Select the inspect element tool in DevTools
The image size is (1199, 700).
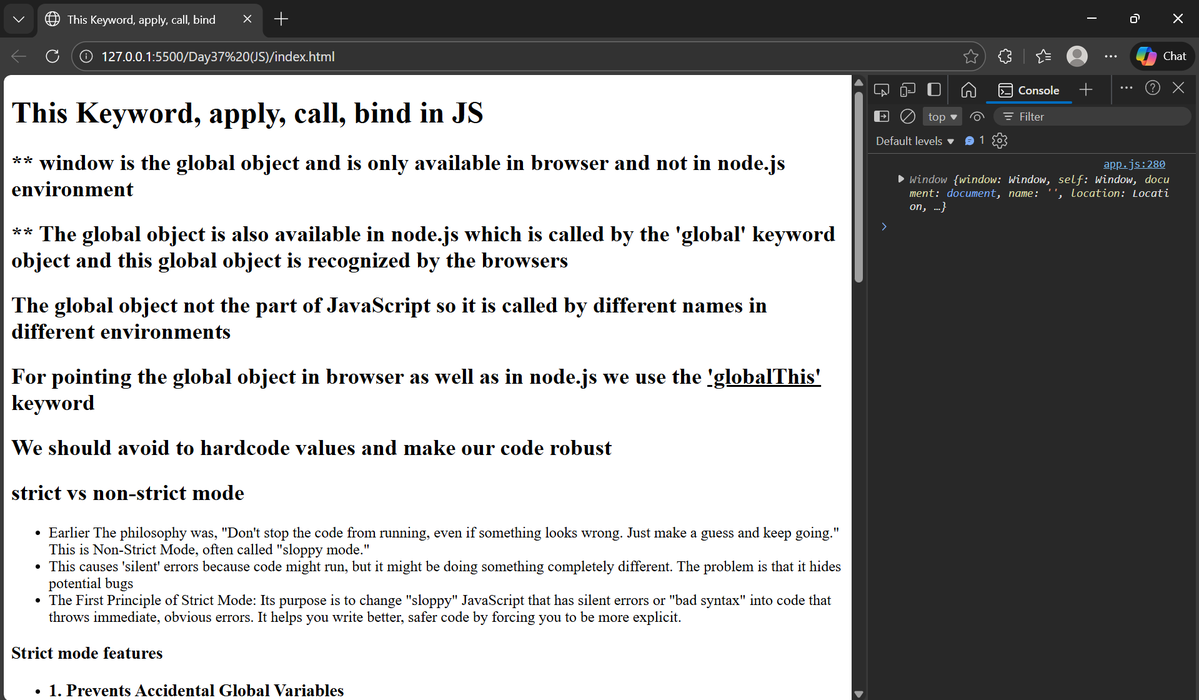click(882, 89)
